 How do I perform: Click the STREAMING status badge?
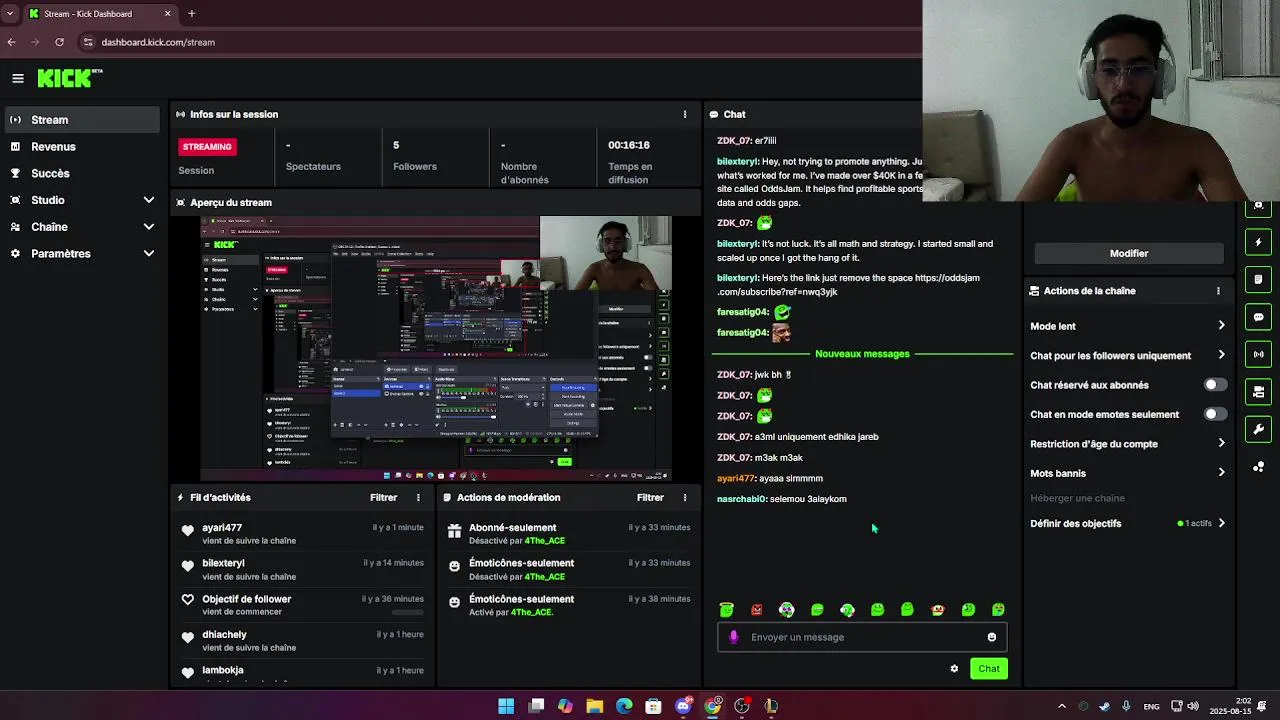point(207,147)
